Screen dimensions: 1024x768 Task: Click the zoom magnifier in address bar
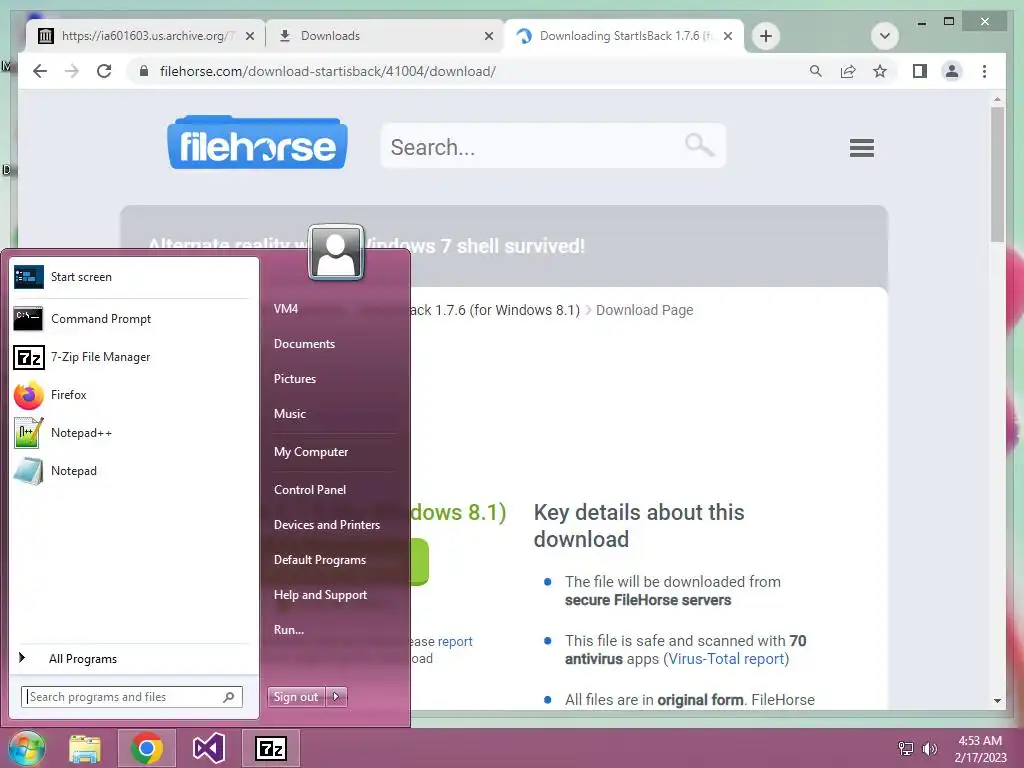(x=816, y=71)
